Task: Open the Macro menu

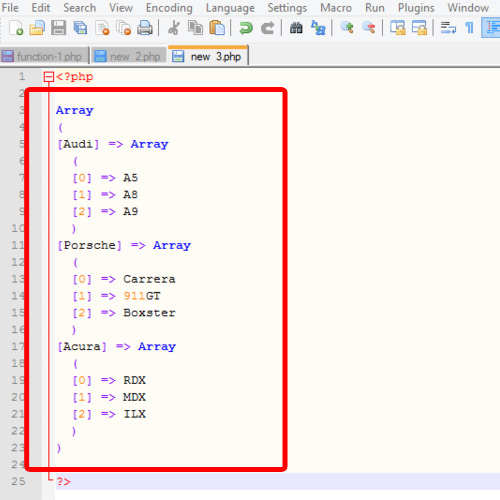Action: [x=336, y=7]
